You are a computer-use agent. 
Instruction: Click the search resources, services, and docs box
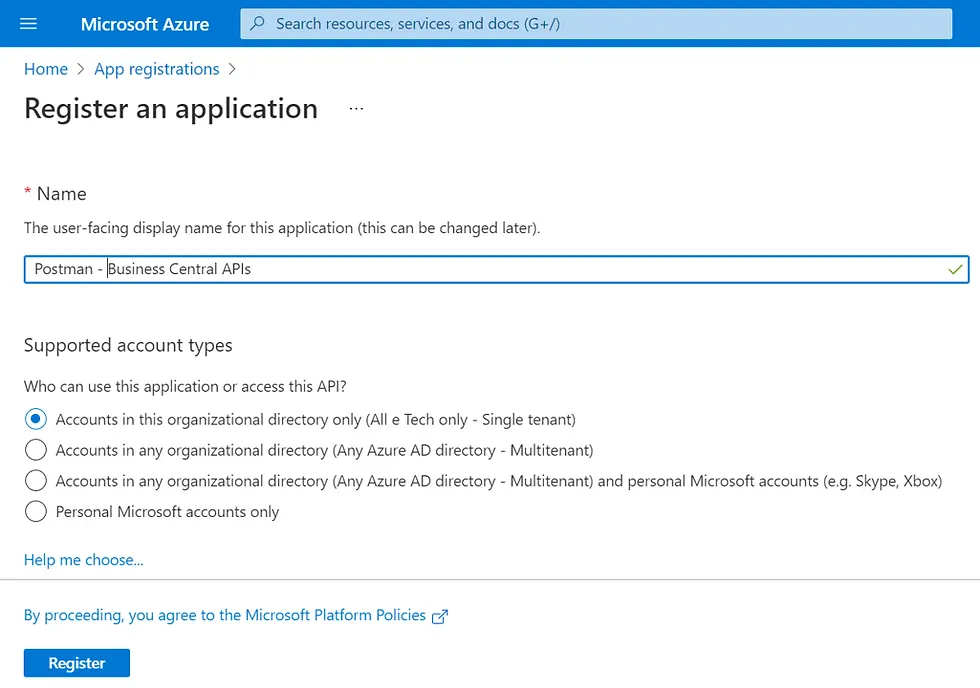(596, 24)
